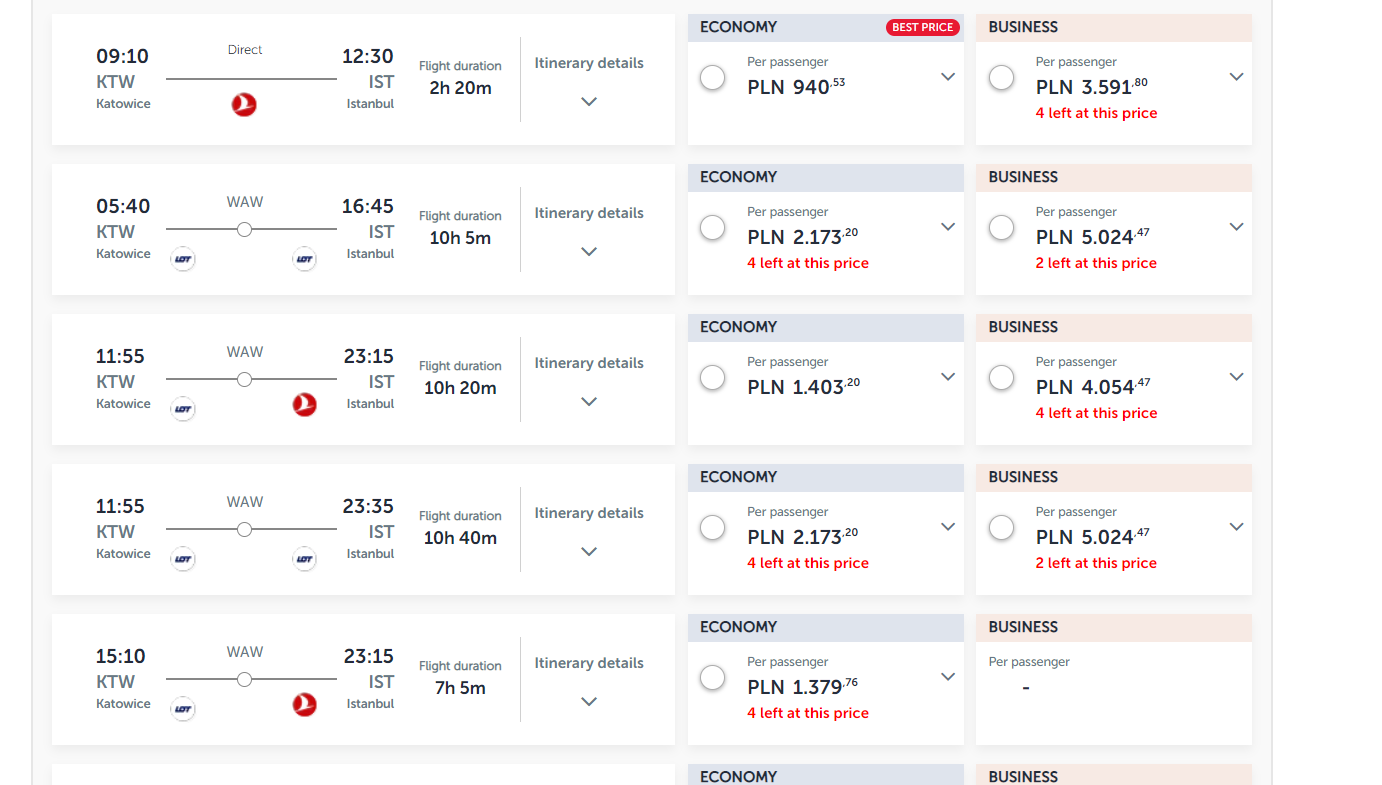Click second LOT logo on 05:40 flight
Image resolution: width=1382 pixels, height=785 pixels.
point(304,259)
